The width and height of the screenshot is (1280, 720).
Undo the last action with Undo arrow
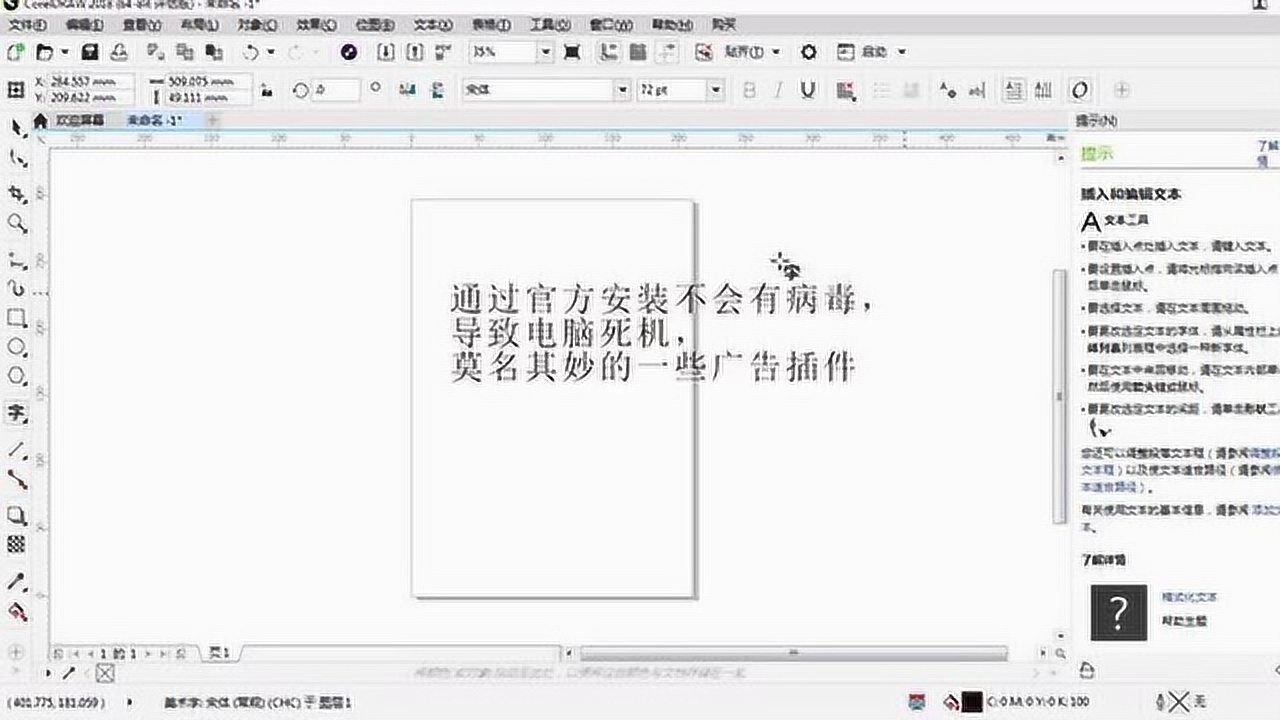250,51
